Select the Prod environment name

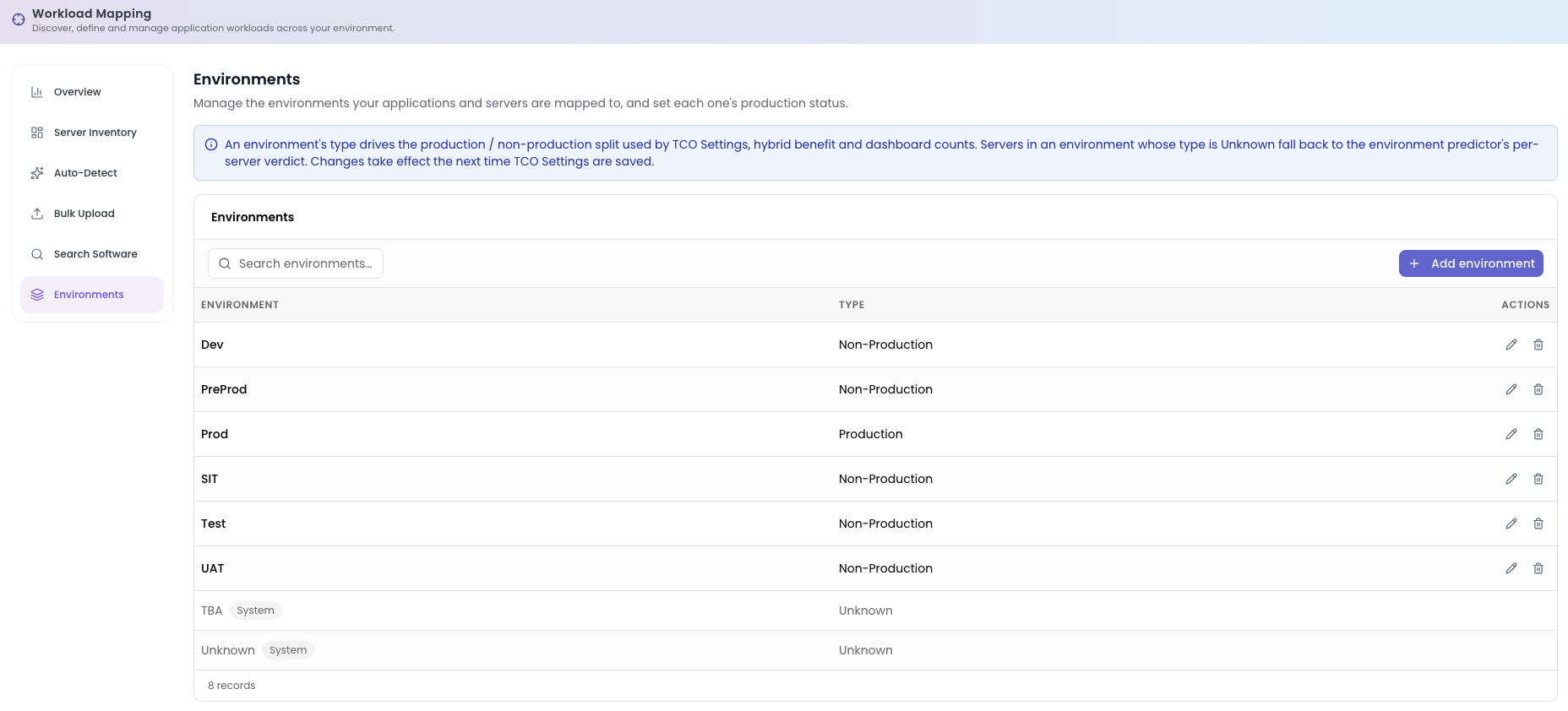[x=215, y=434]
